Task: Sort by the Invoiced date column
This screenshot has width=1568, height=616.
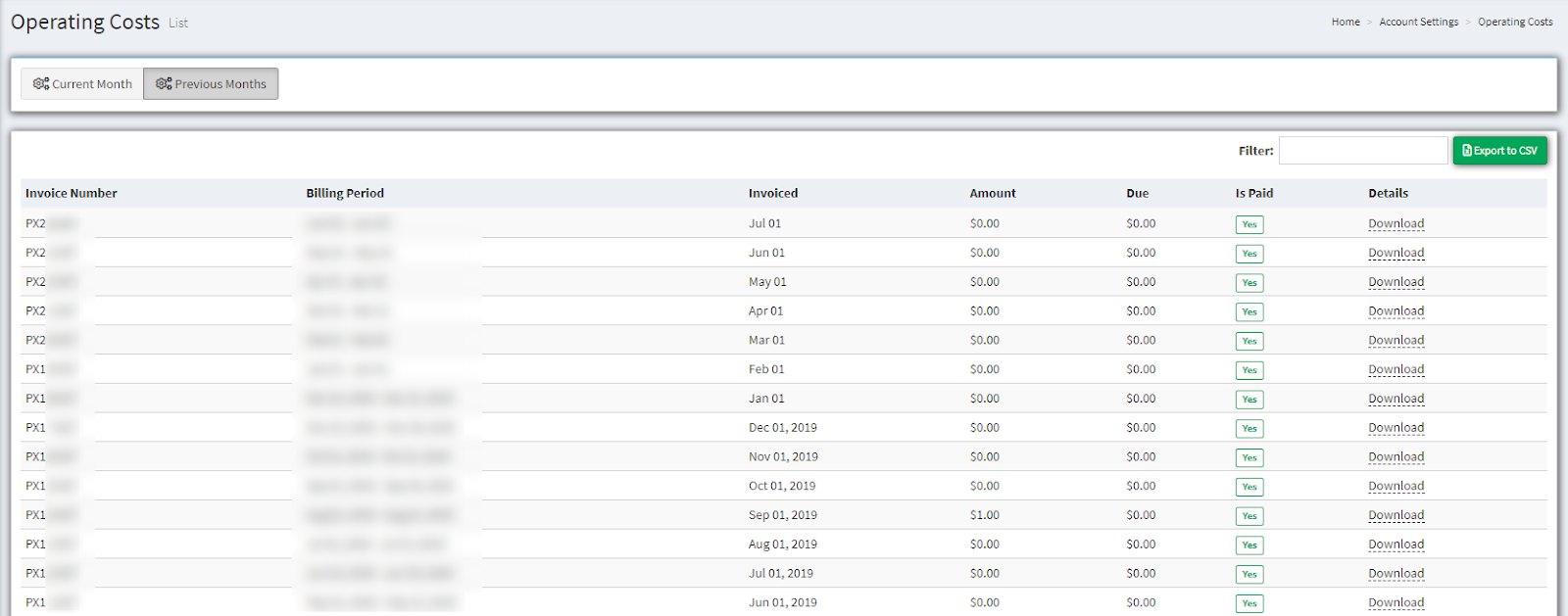Action: pyautogui.click(x=773, y=193)
